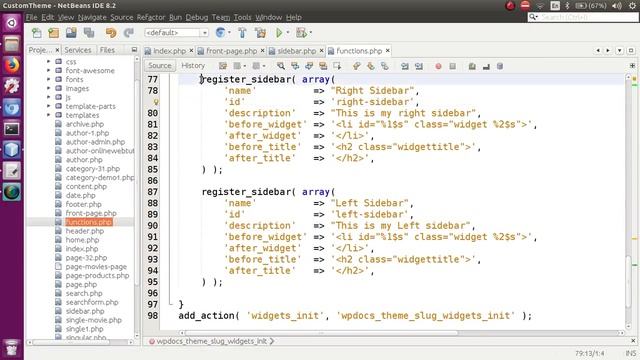Expand the templates folder node

pyautogui.click(x=49, y=115)
